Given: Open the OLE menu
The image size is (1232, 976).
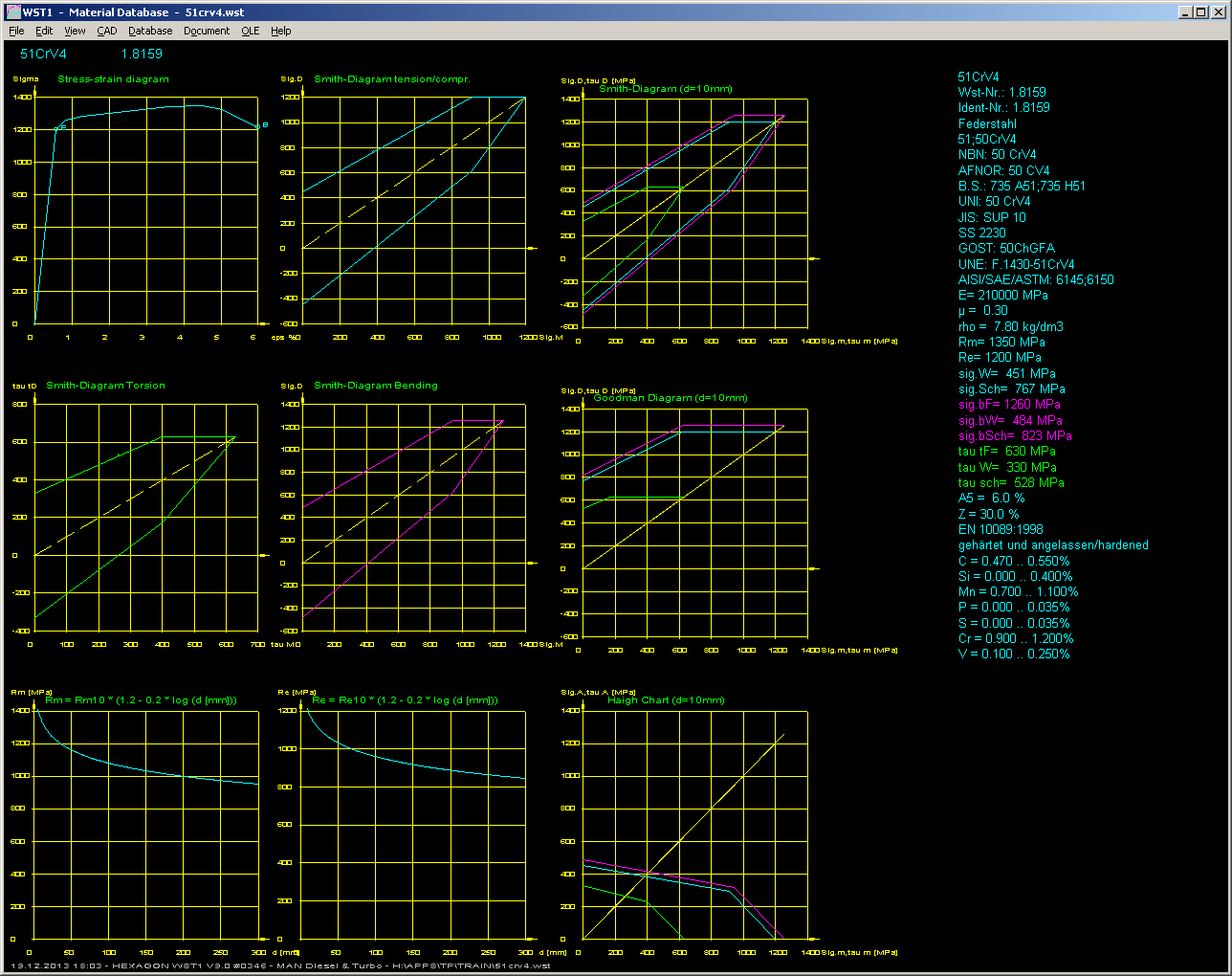Looking at the screenshot, I should pos(251,31).
